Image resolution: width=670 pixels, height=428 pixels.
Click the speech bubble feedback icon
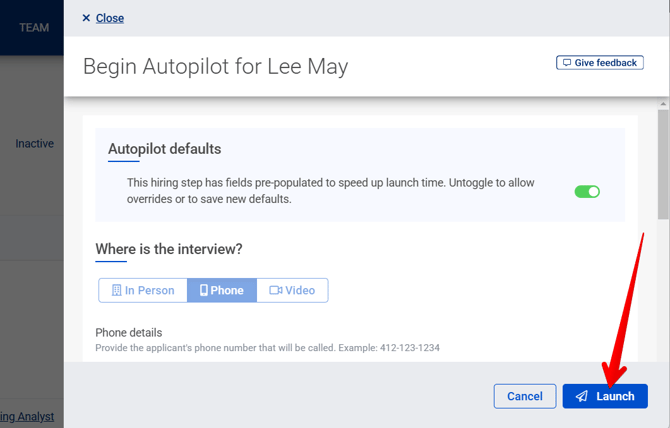click(x=567, y=63)
